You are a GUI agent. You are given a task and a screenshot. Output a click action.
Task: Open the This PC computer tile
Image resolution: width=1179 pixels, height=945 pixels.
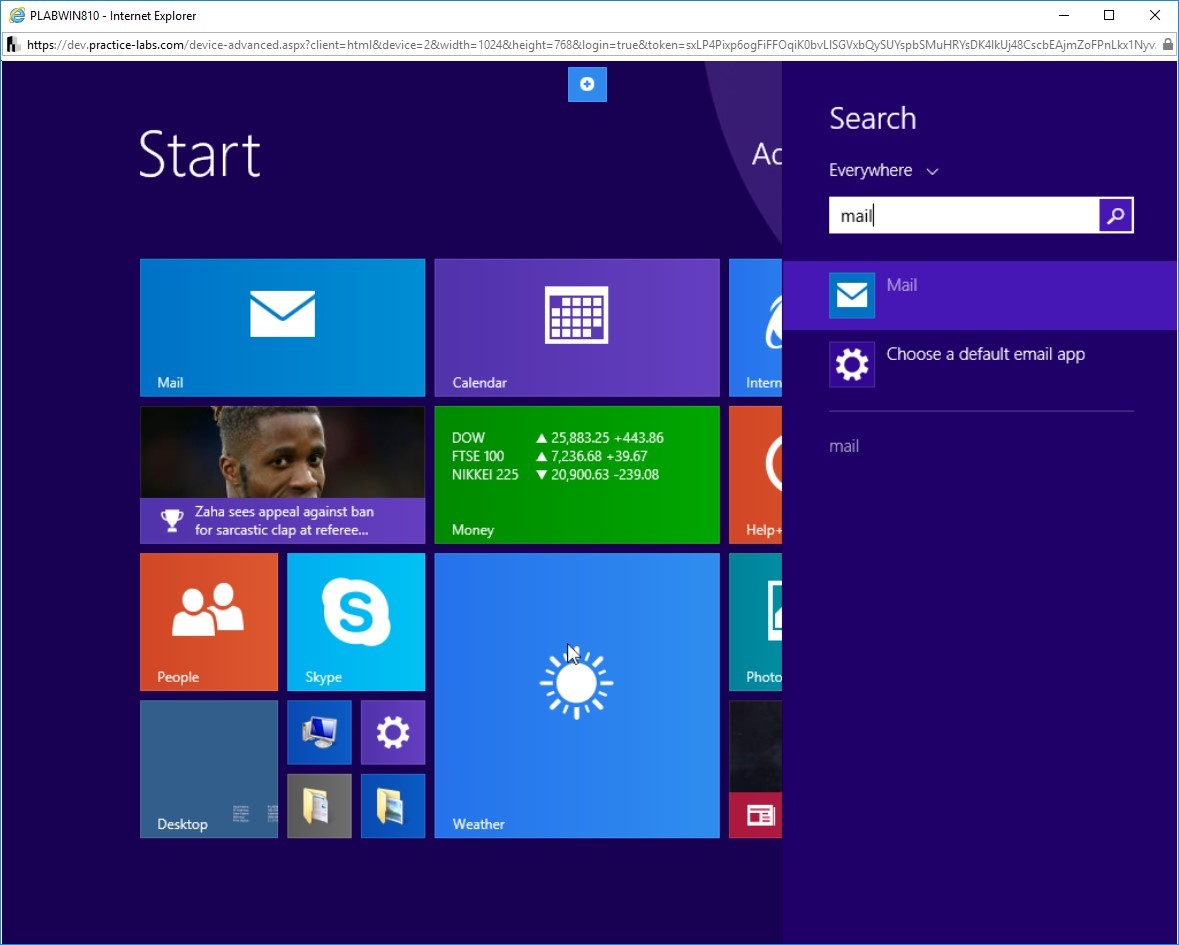(319, 732)
